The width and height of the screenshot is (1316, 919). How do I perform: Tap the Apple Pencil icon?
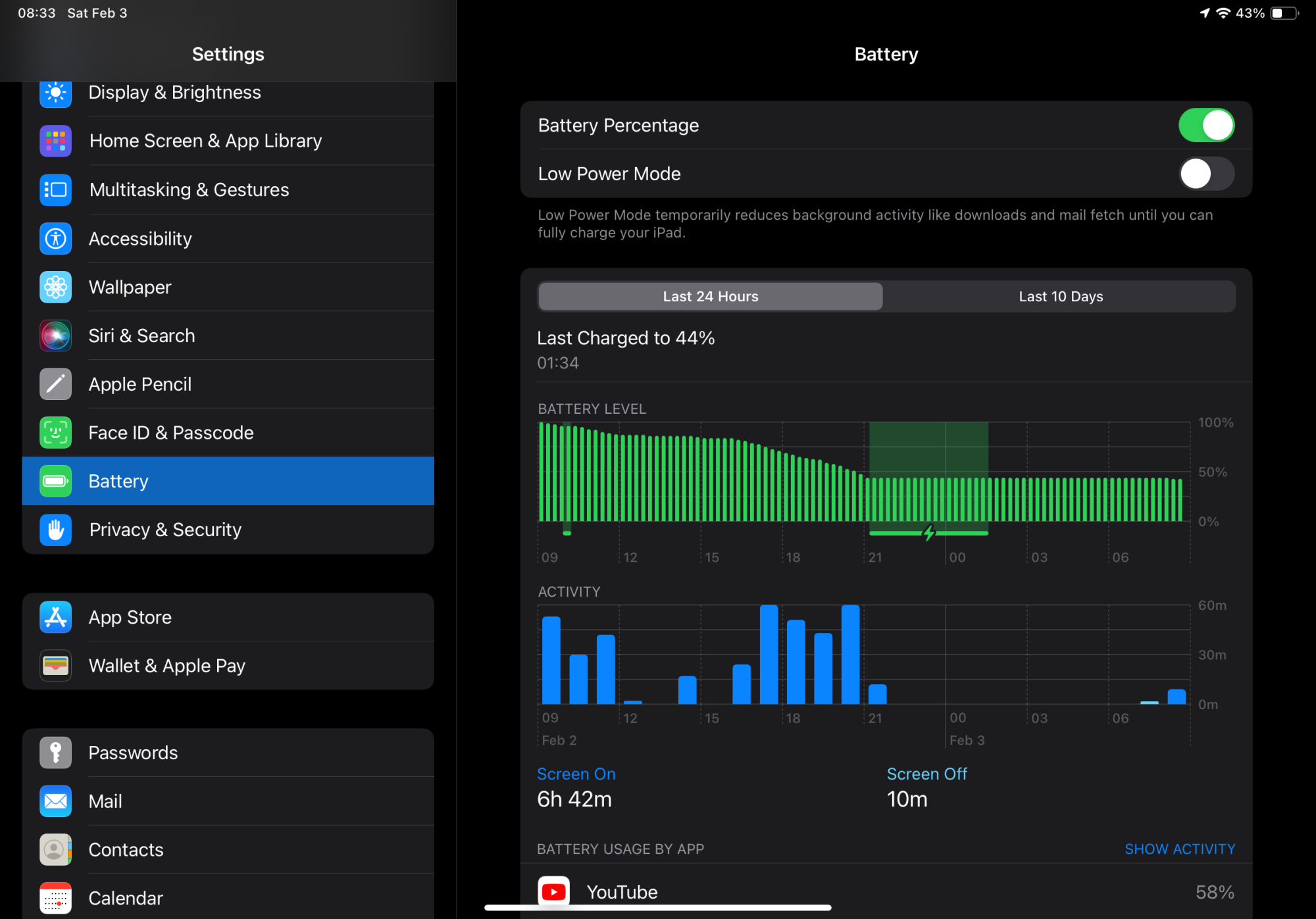coord(55,384)
